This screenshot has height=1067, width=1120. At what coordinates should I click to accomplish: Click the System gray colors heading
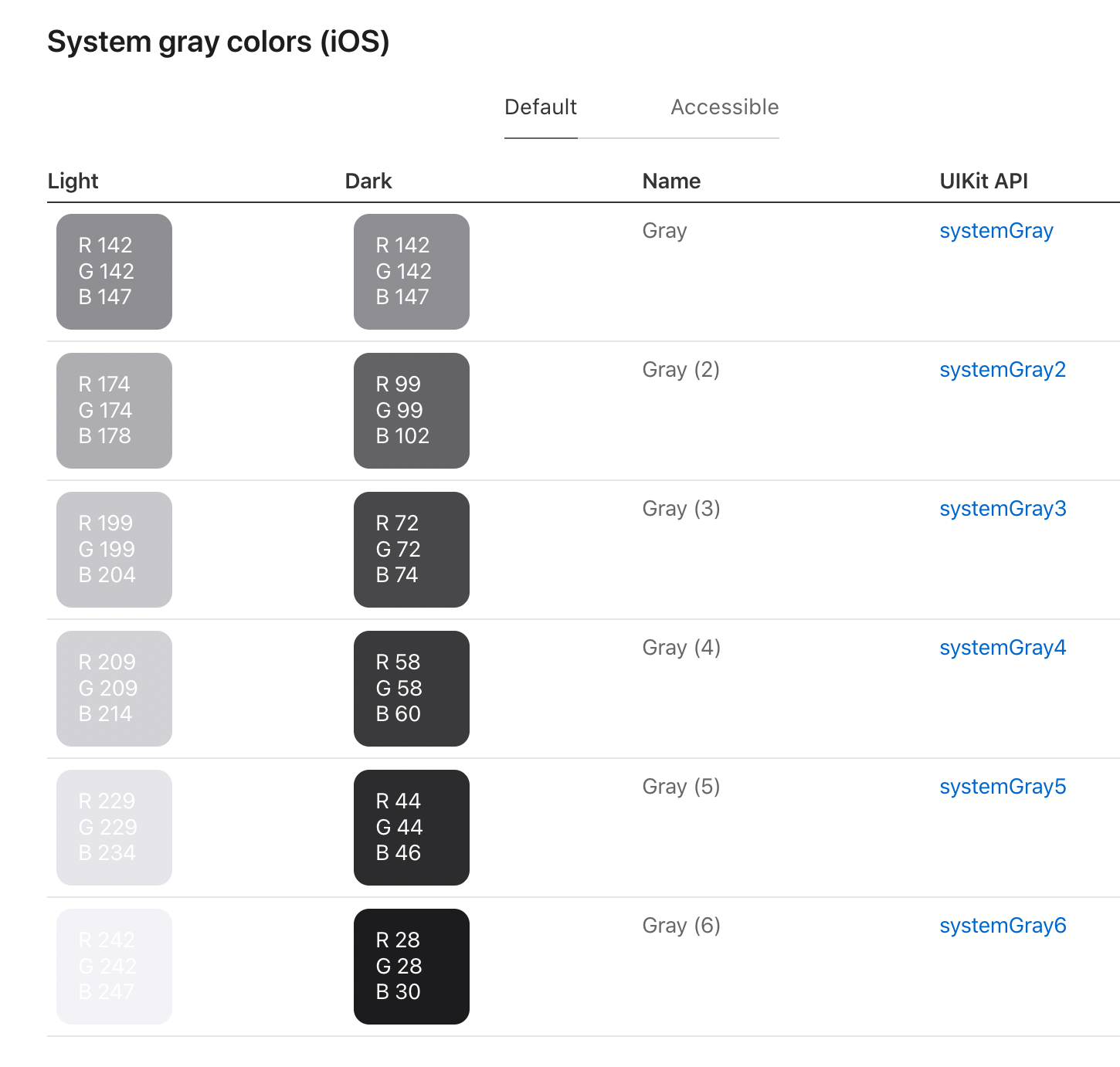pos(219,42)
